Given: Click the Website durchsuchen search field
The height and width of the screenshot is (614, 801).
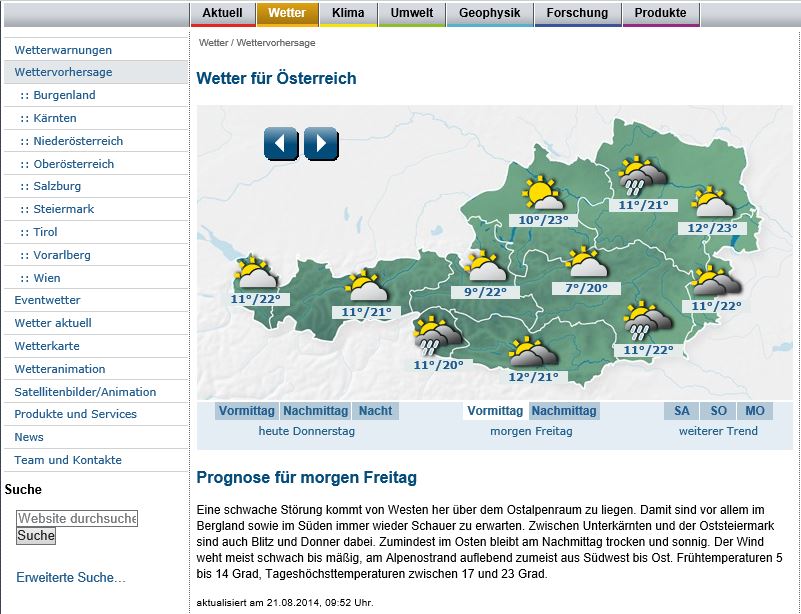Looking at the screenshot, I should pos(77,518).
